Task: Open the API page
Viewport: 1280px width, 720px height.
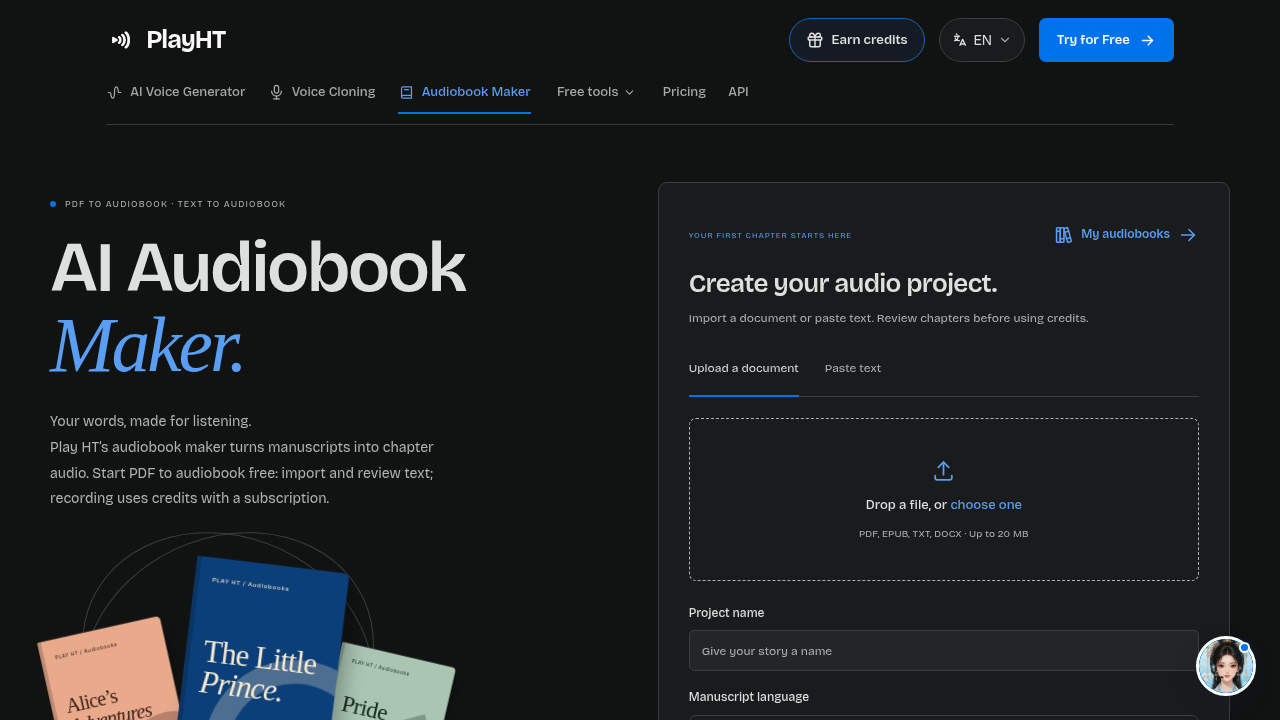Action: coord(738,92)
